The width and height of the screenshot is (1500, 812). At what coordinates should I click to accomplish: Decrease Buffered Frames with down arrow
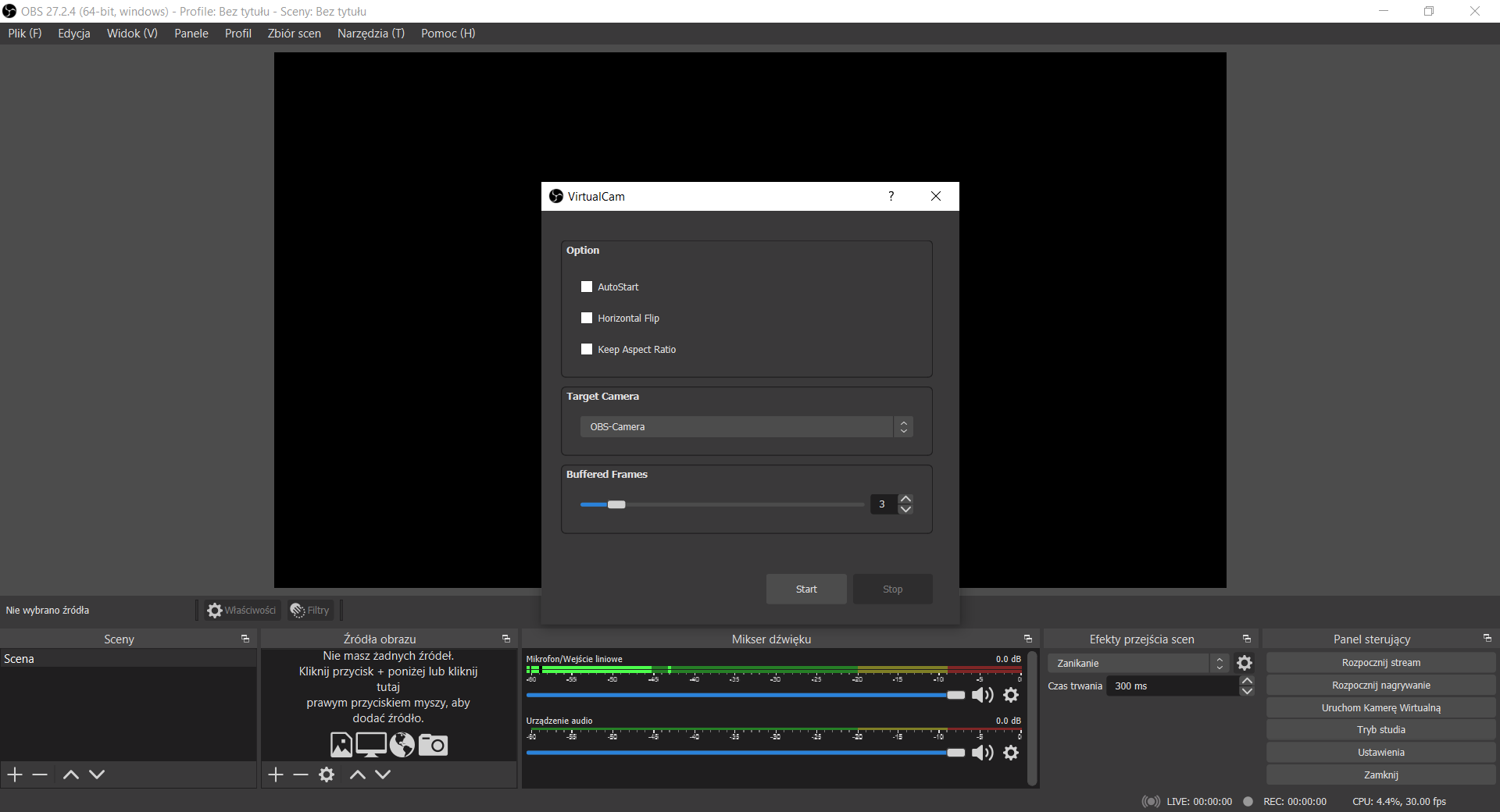(905, 509)
